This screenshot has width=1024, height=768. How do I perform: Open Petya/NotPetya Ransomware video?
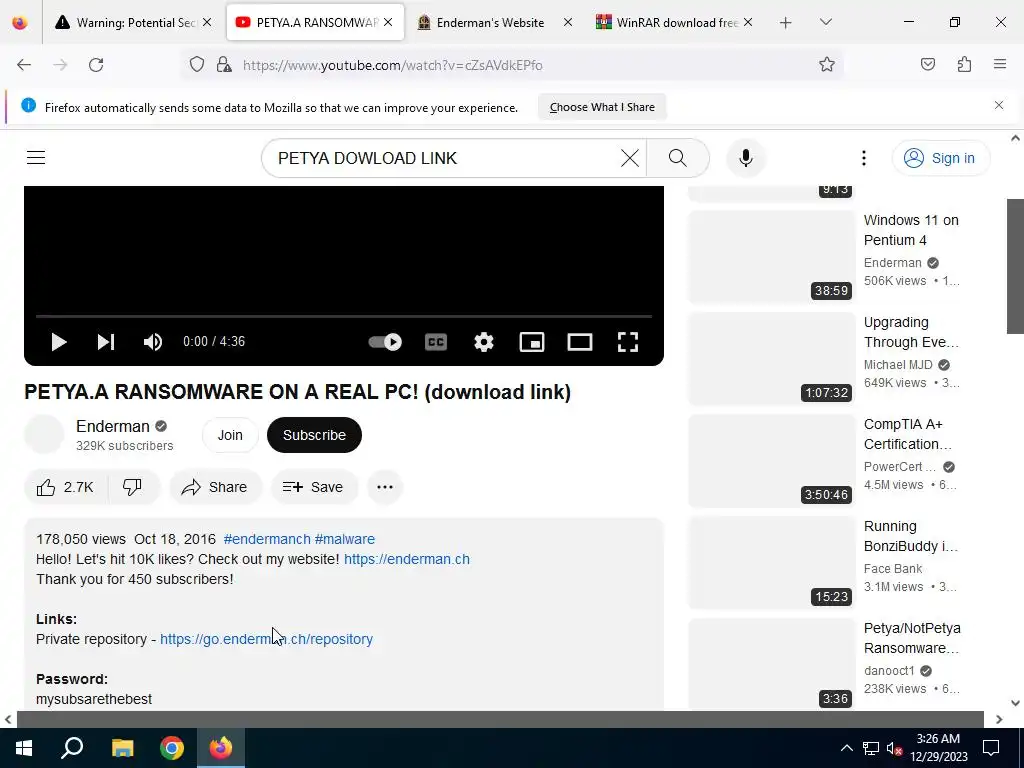coord(912,637)
